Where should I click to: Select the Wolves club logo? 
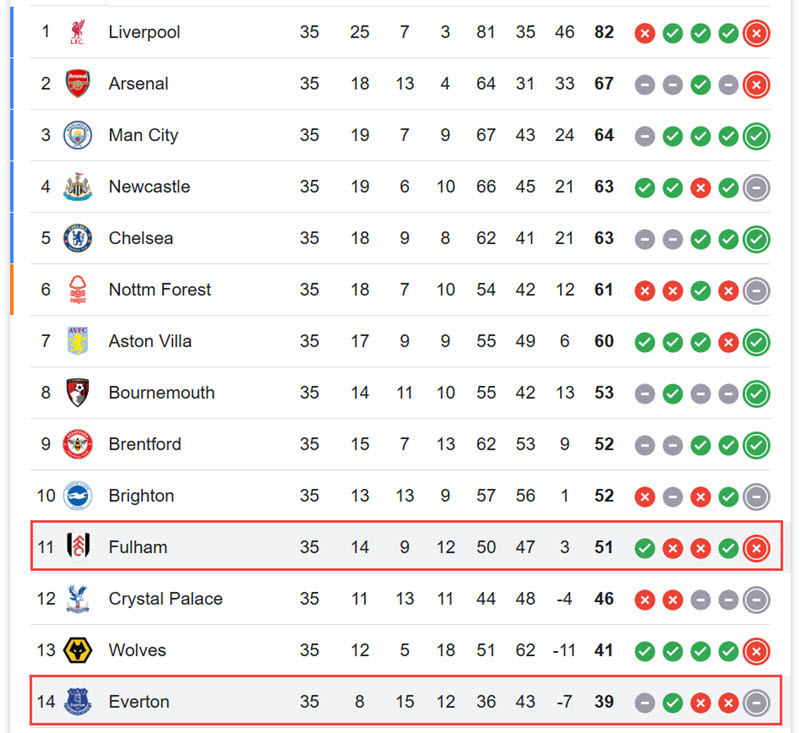pos(78,650)
